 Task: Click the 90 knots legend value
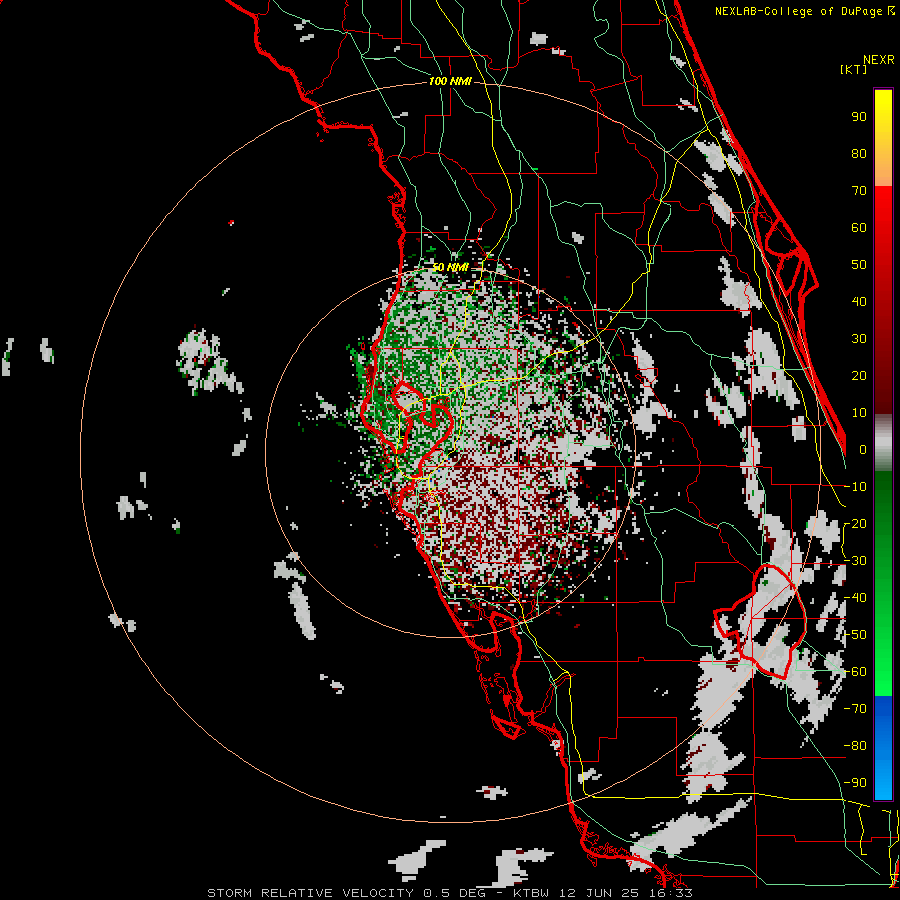point(859,117)
